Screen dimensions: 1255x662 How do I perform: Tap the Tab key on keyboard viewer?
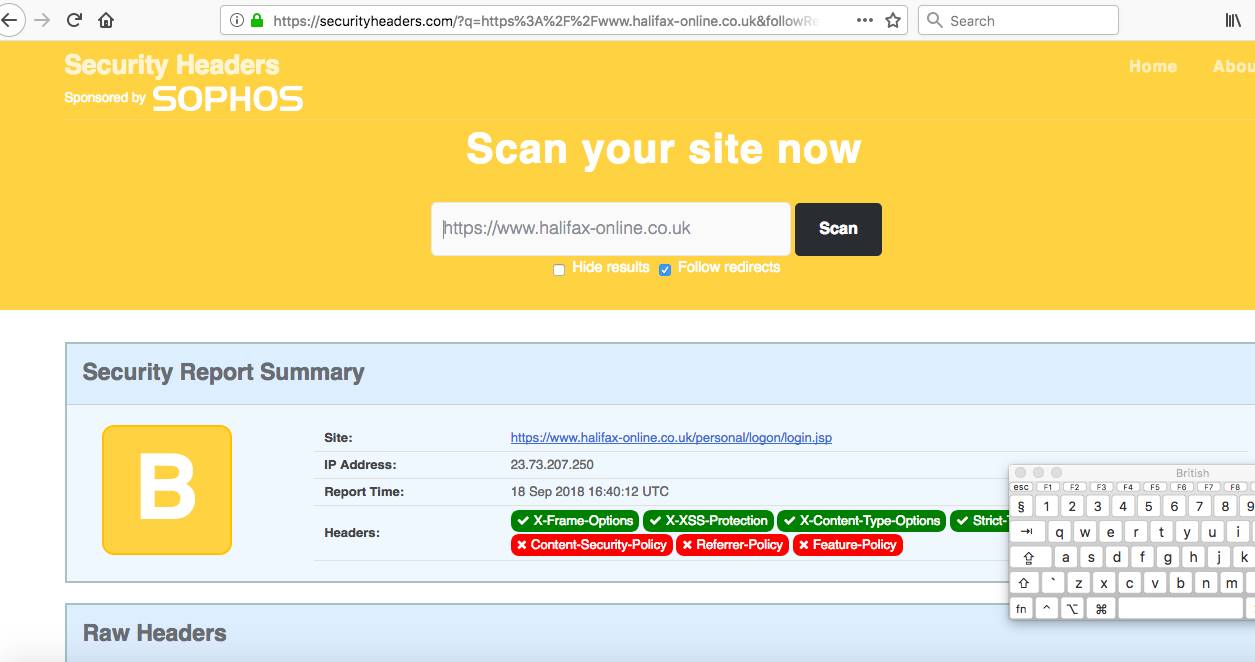click(x=1027, y=532)
